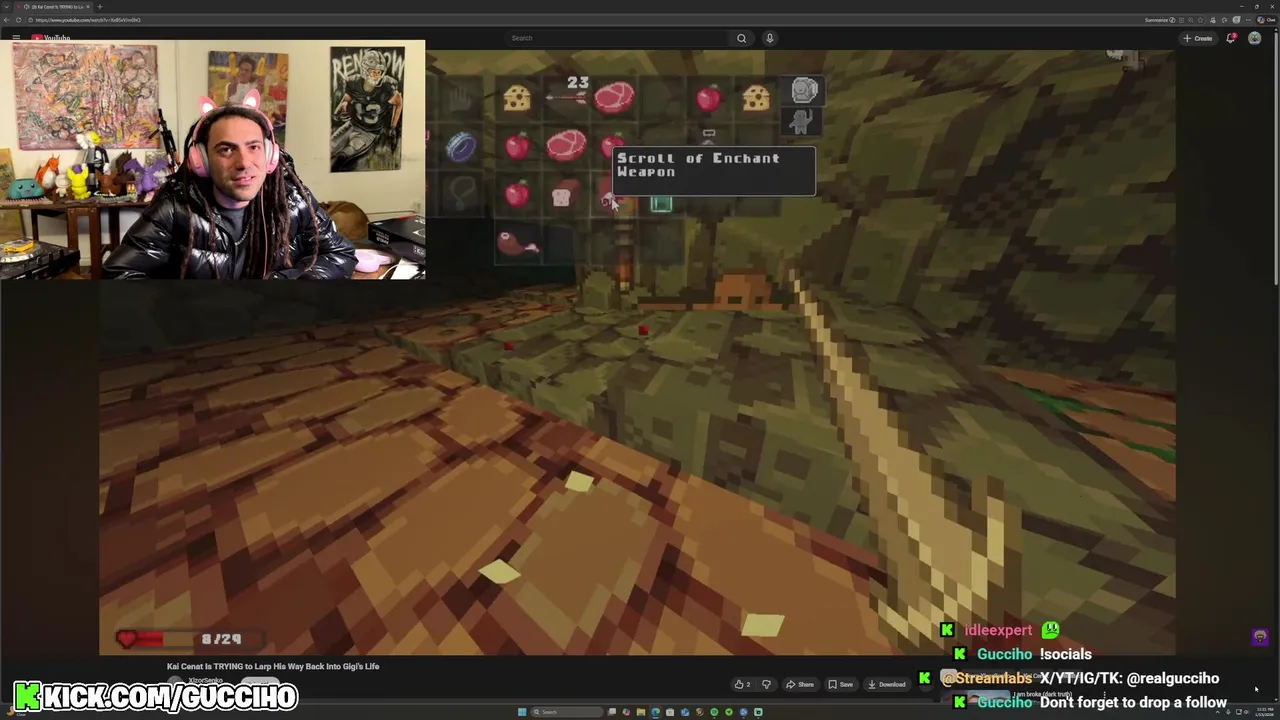Select the apple directly left of the bread
This screenshot has width=1280, height=720.
pos(516,193)
